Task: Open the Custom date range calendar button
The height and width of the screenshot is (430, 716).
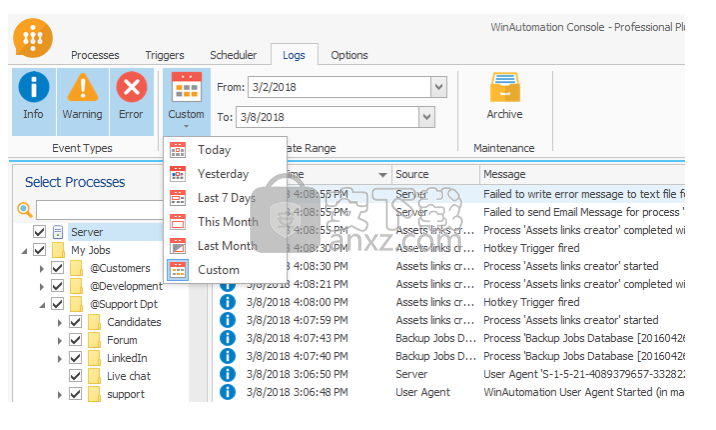Action: point(186,102)
